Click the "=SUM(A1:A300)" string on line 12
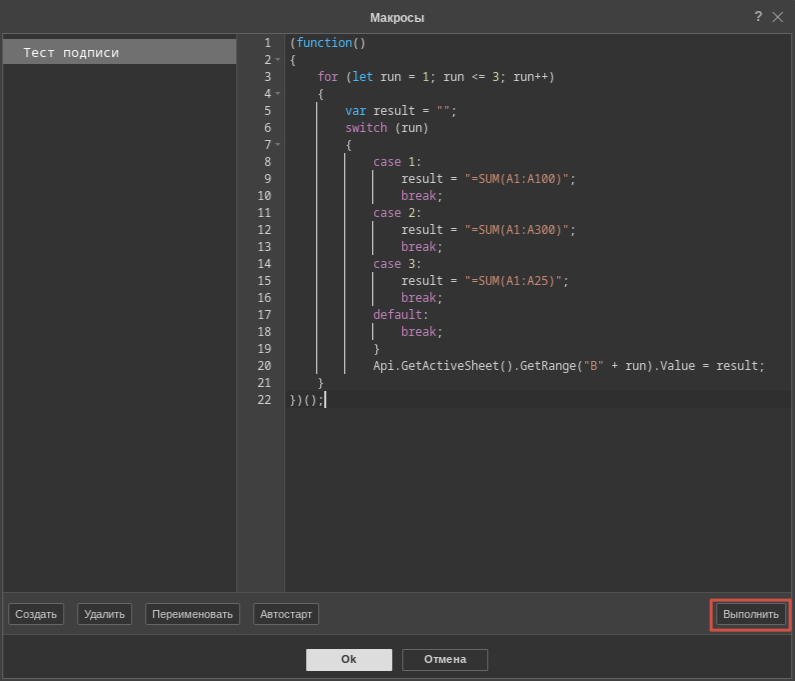The image size is (795, 681). pyautogui.click(x=517, y=230)
